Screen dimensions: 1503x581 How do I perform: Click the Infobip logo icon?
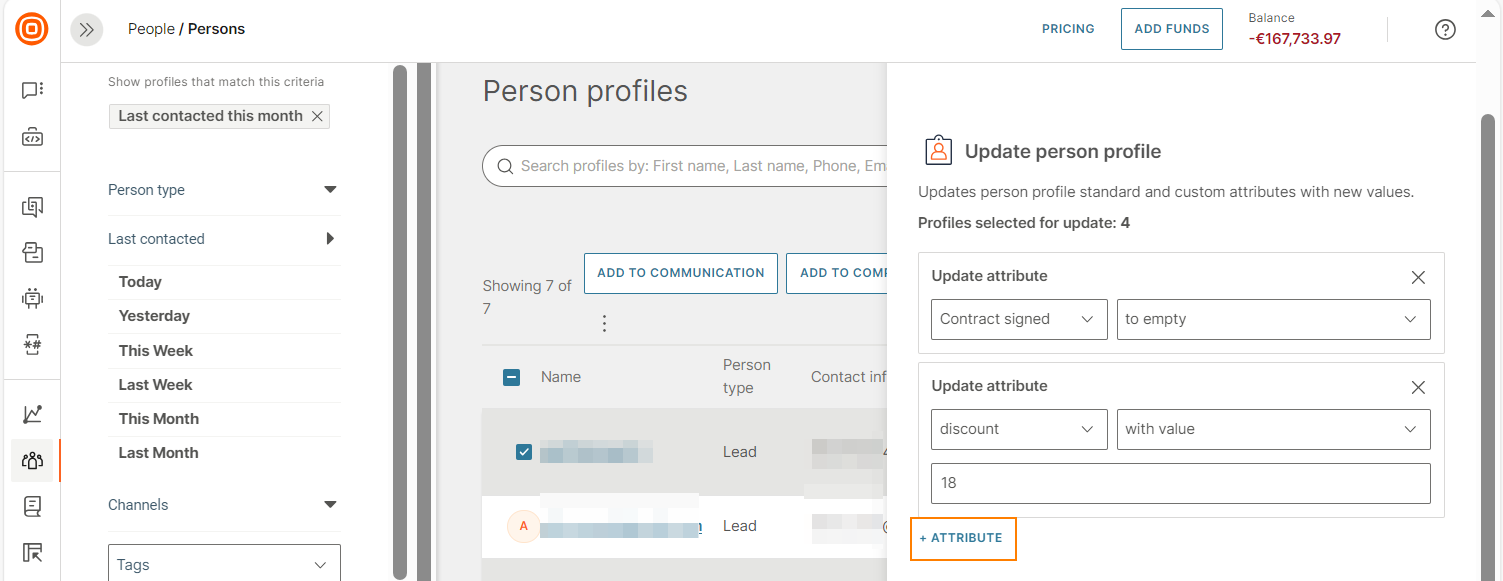pos(31,29)
